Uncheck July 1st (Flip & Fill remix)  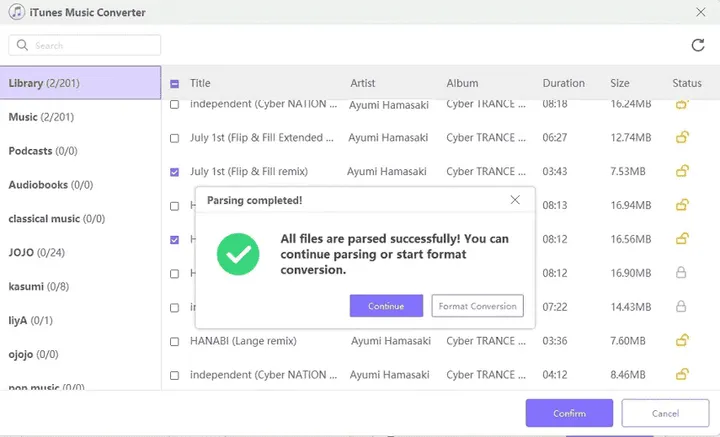[175, 172]
